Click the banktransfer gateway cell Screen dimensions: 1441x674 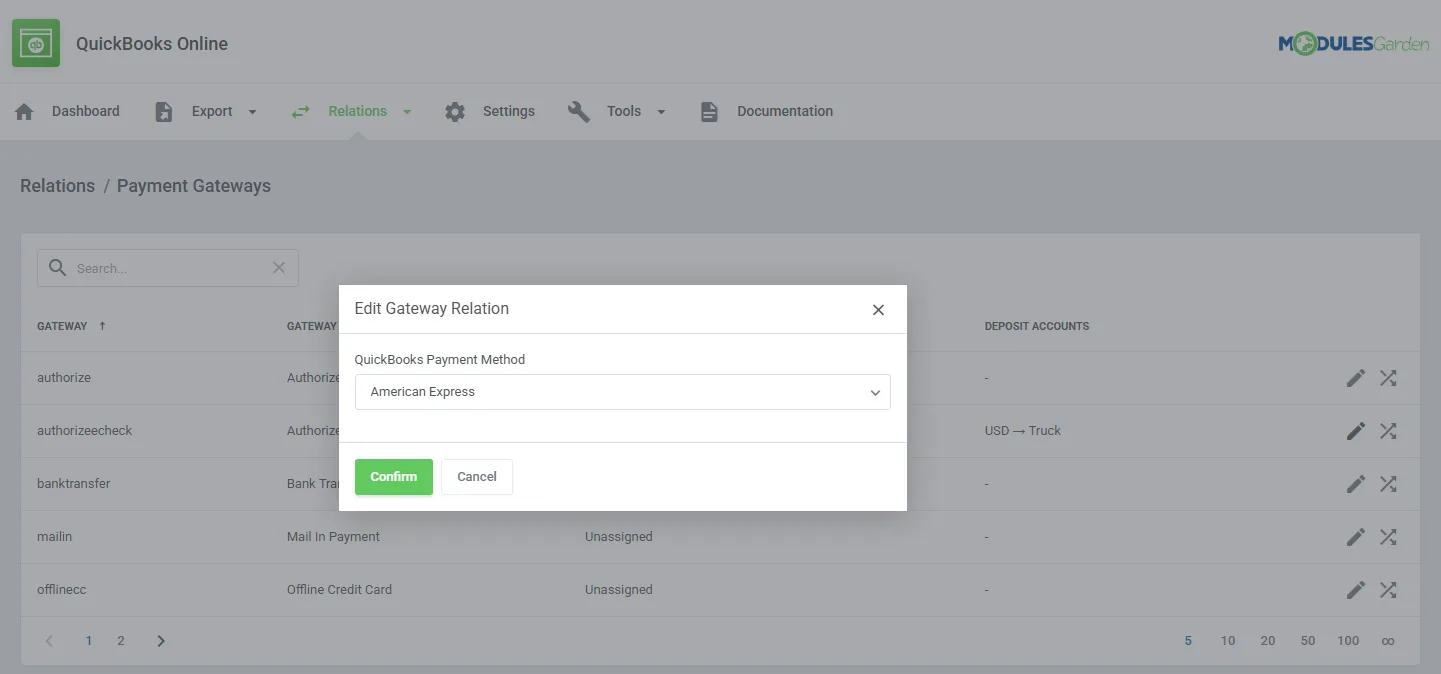[x=74, y=484]
